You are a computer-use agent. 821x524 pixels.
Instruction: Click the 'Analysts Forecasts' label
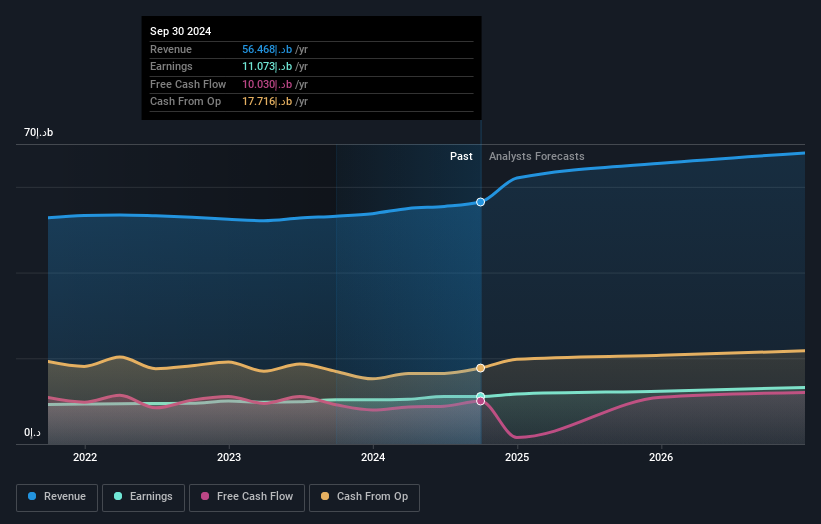tap(537, 156)
